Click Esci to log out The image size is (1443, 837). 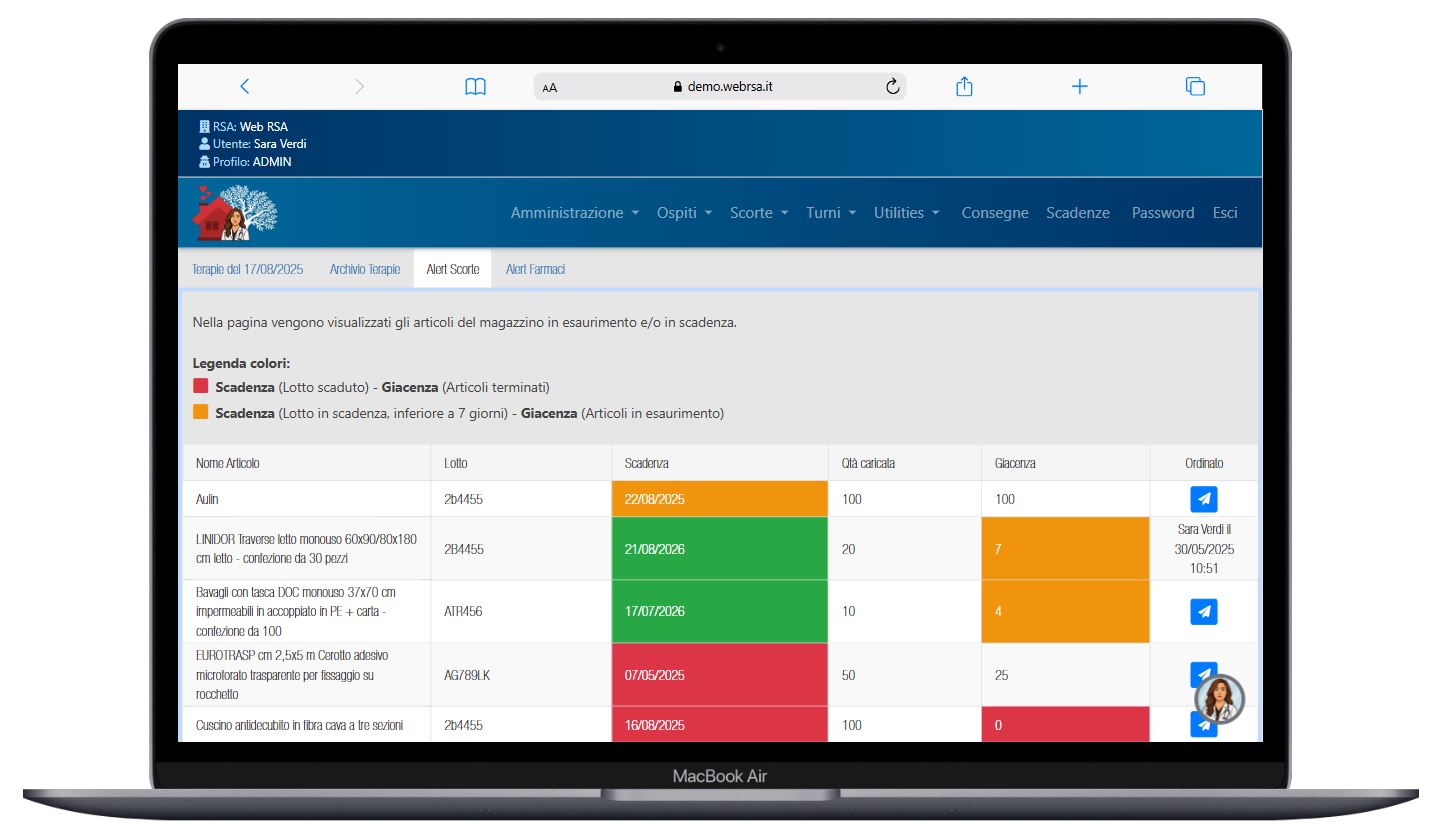point(1225,213)
